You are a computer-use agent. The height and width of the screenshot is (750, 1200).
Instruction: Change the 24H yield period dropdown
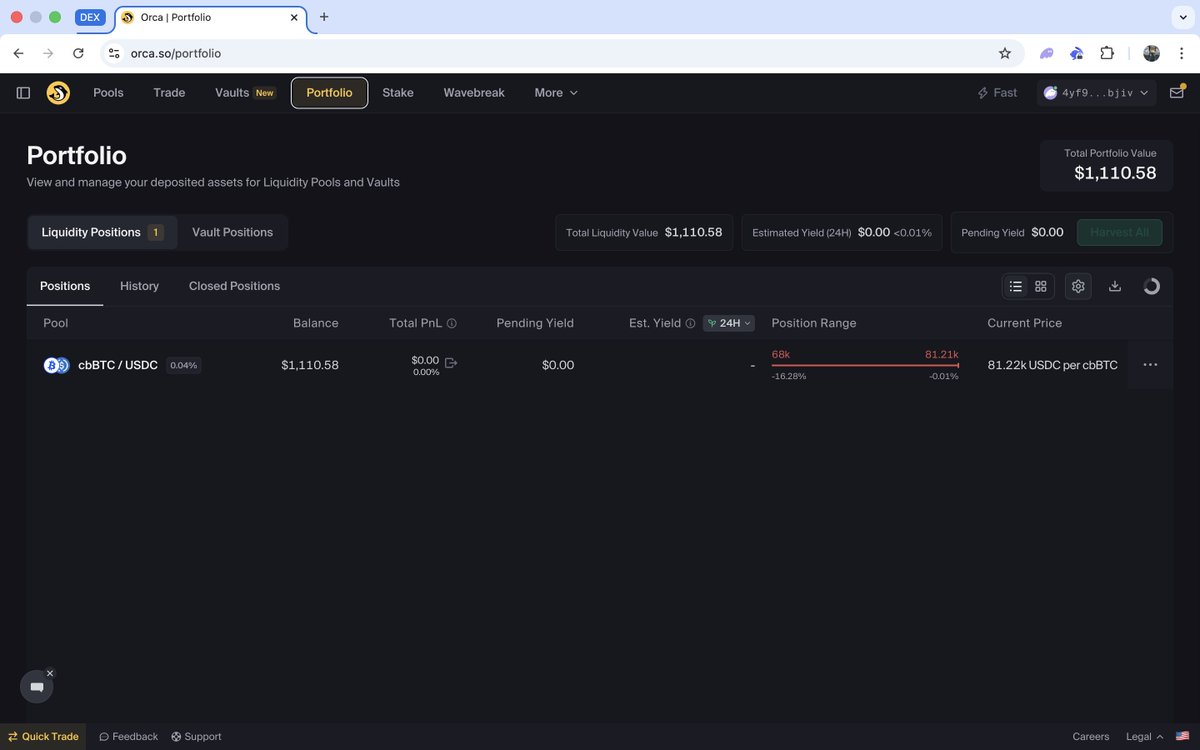click(x=729, y=324)
